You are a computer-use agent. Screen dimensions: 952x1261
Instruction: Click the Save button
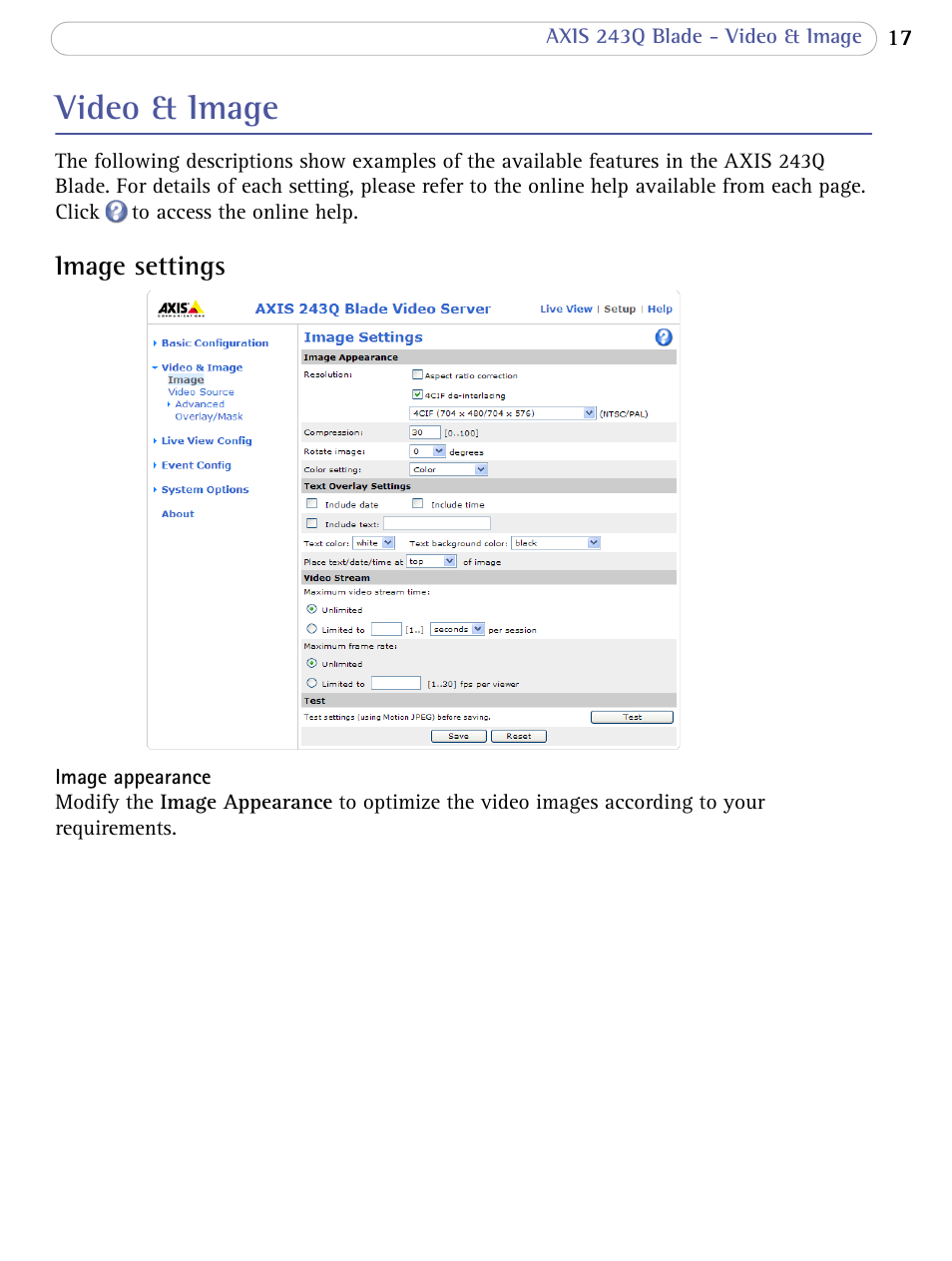coord(459,736)
